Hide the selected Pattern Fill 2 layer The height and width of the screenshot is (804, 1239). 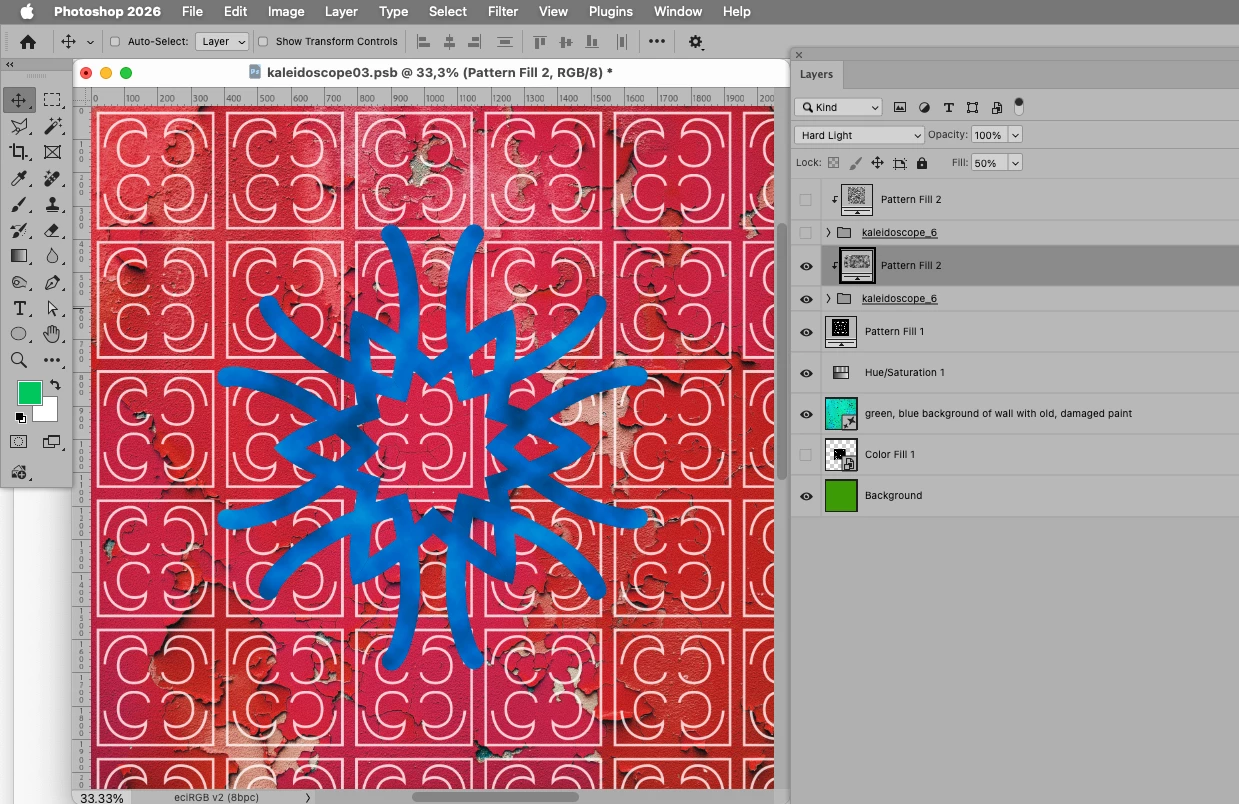click(806, 266)
